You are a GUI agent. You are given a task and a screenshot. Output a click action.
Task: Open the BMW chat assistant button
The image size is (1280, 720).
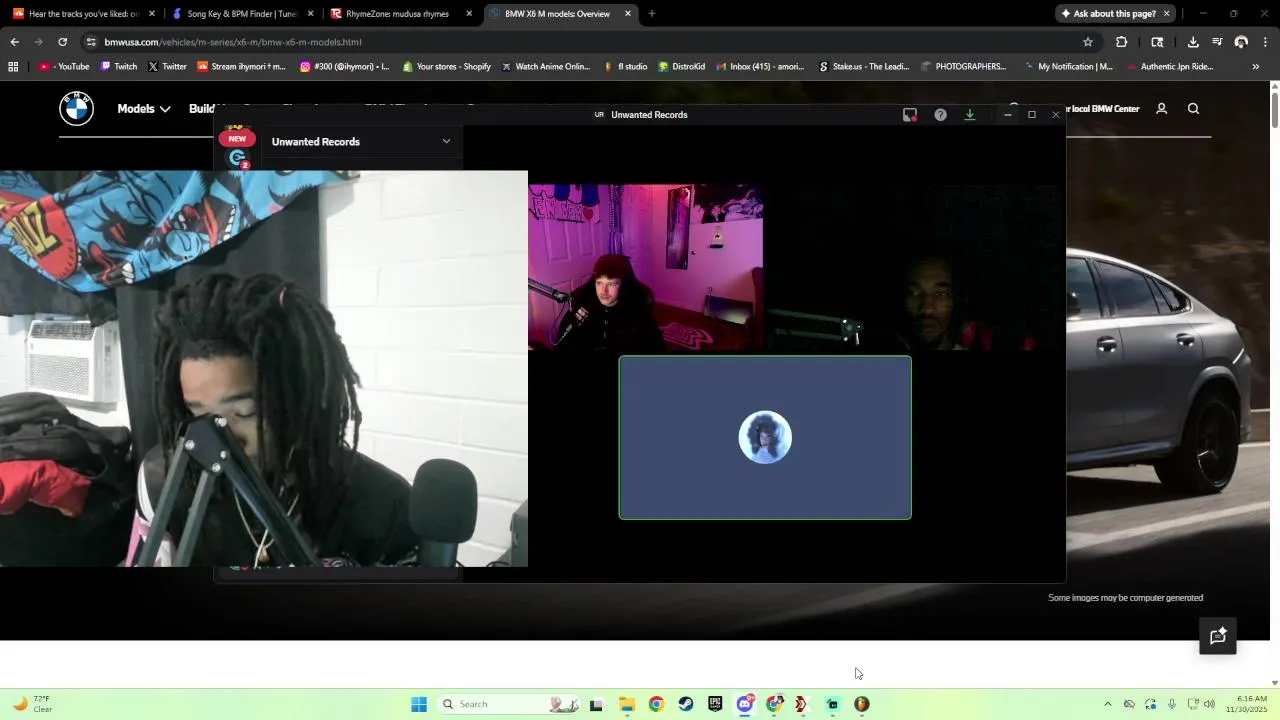pos(1218,636)
